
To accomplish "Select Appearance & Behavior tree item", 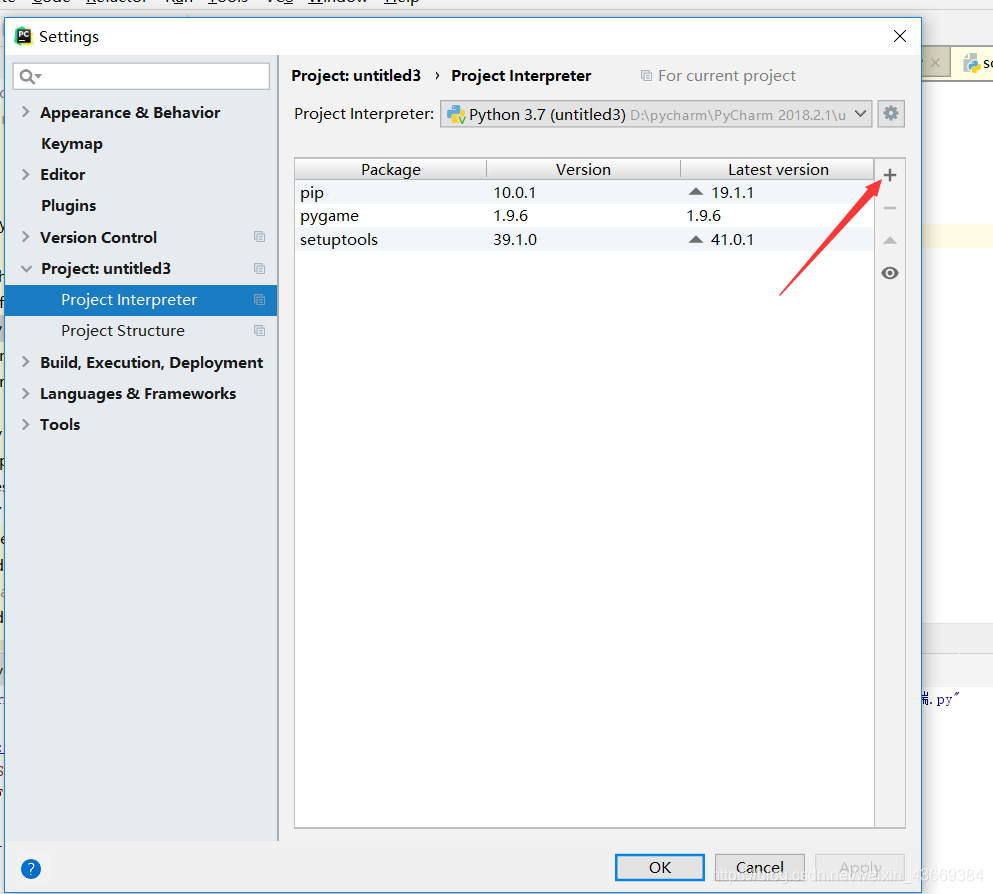I will 130,113.
